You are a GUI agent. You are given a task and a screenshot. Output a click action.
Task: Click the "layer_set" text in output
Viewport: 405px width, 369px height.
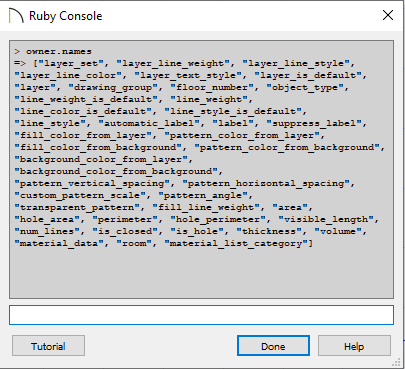70,64
